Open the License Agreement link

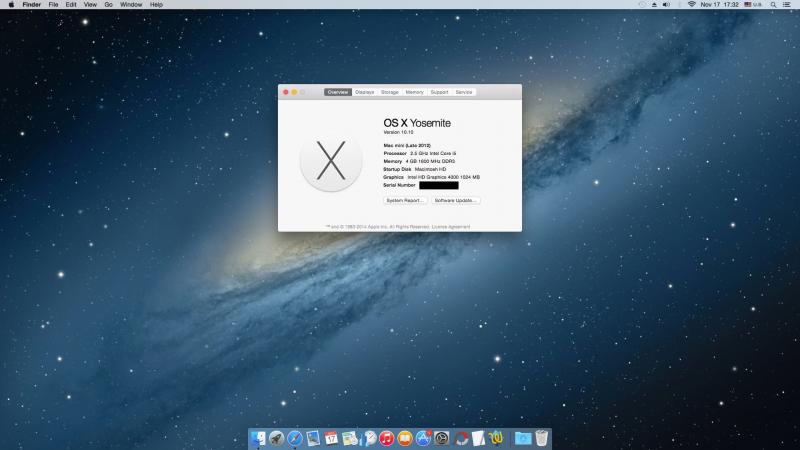[x=451, y=227]
